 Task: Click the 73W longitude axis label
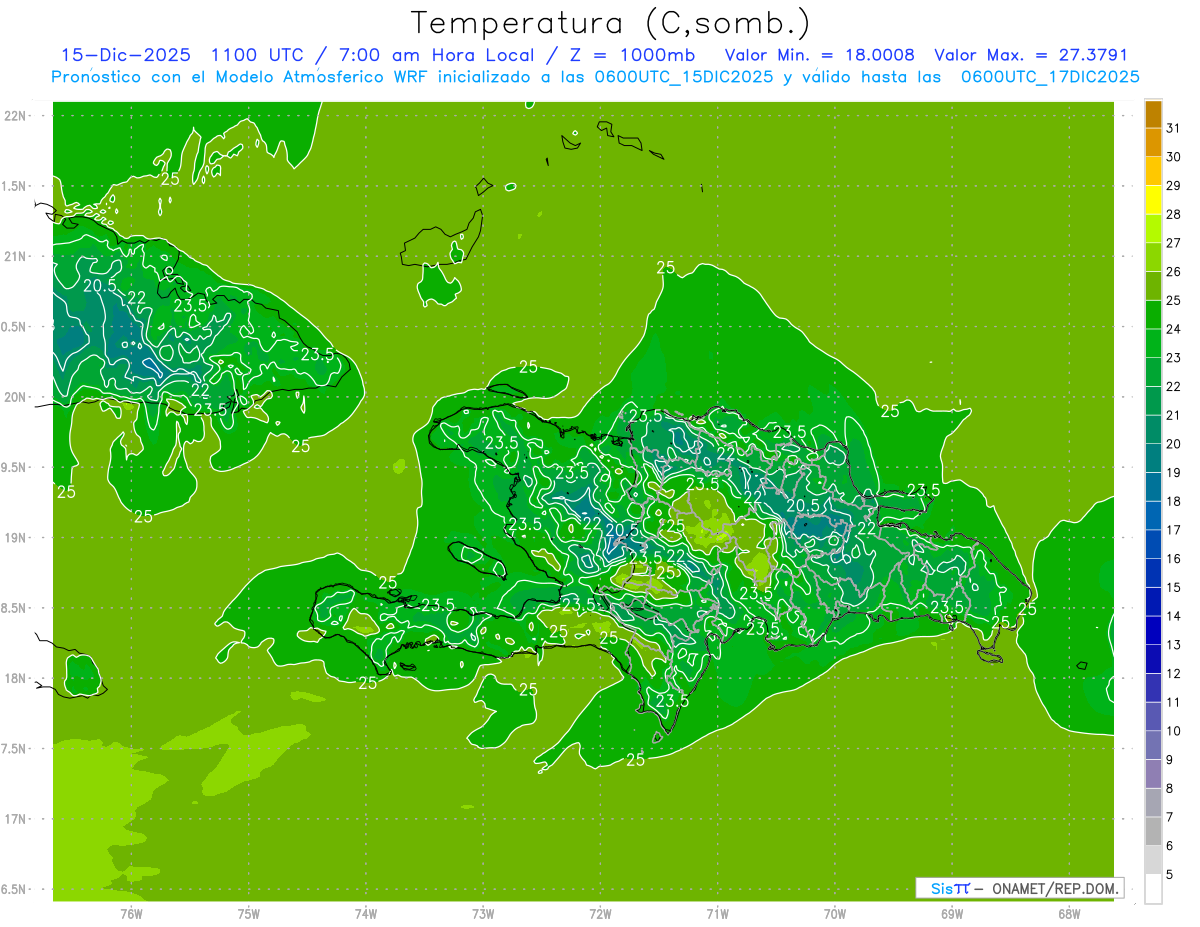pyautogui.click(x=483, y=913)
